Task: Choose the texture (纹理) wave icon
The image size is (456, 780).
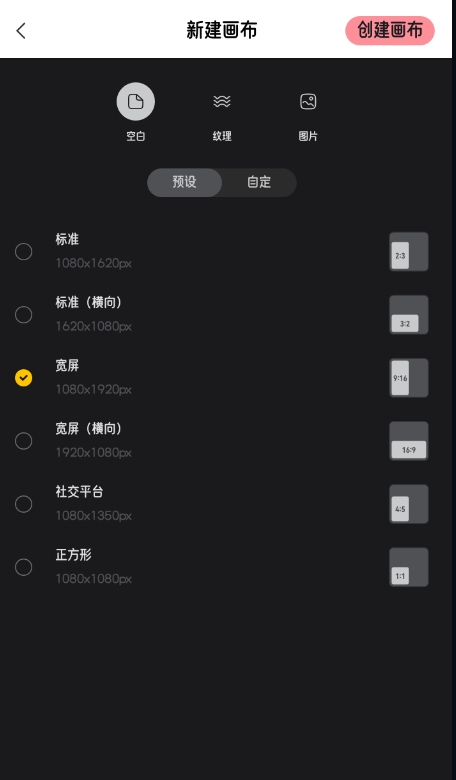Action: click(x=222, y=101)
